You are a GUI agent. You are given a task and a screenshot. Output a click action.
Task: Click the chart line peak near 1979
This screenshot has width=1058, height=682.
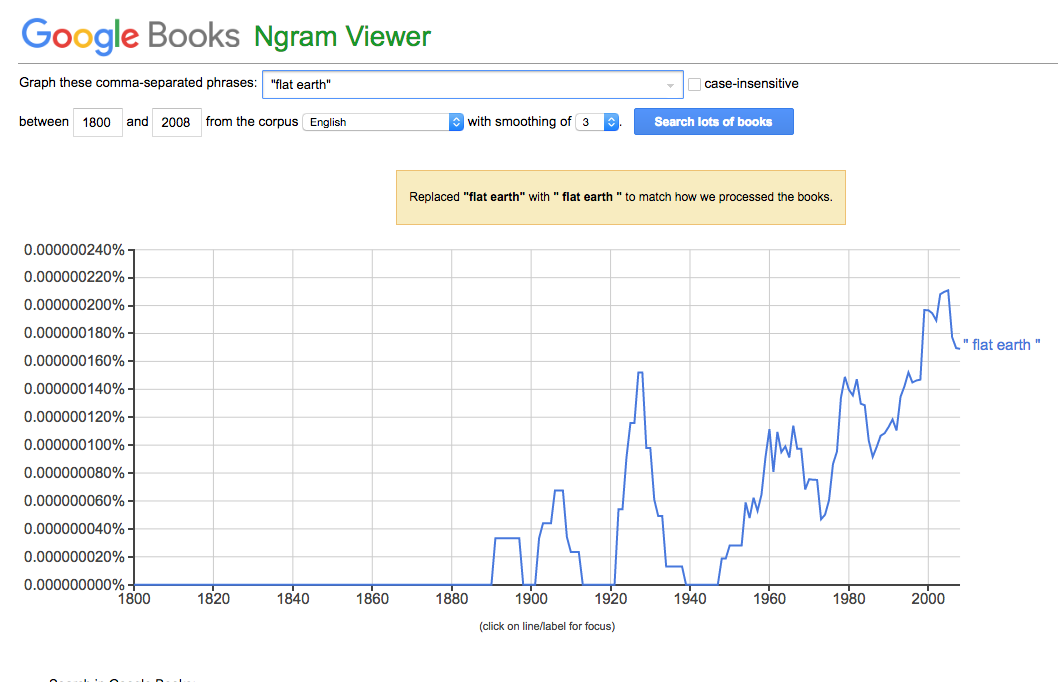(x=845, y=378)
